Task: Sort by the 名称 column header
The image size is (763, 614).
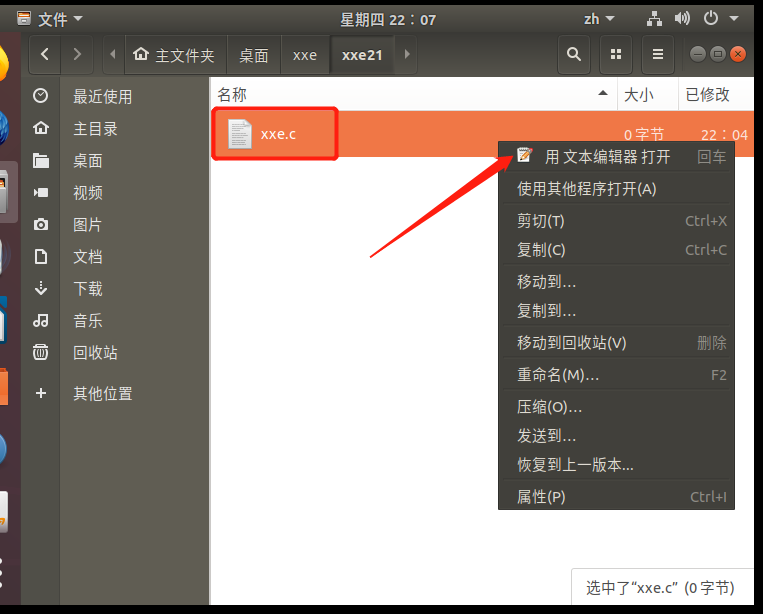Action: [x=414, y=94]
